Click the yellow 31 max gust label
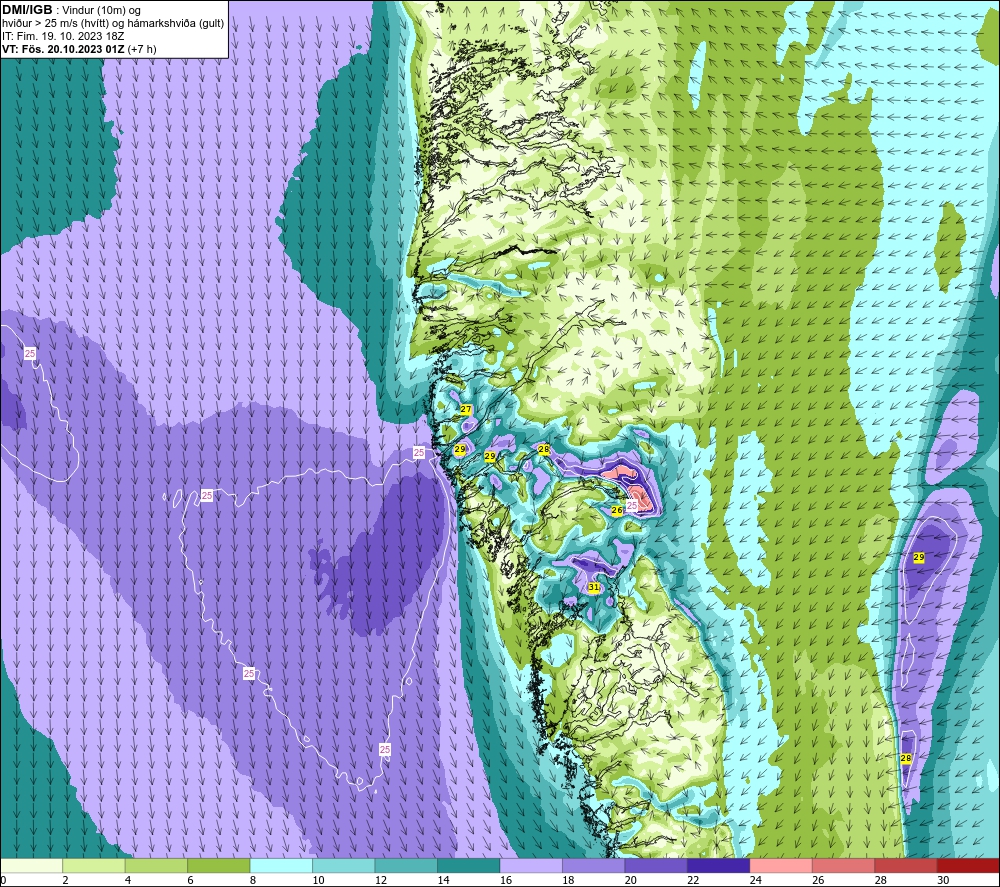The image size is (1000, 887). tap(594, 587)
